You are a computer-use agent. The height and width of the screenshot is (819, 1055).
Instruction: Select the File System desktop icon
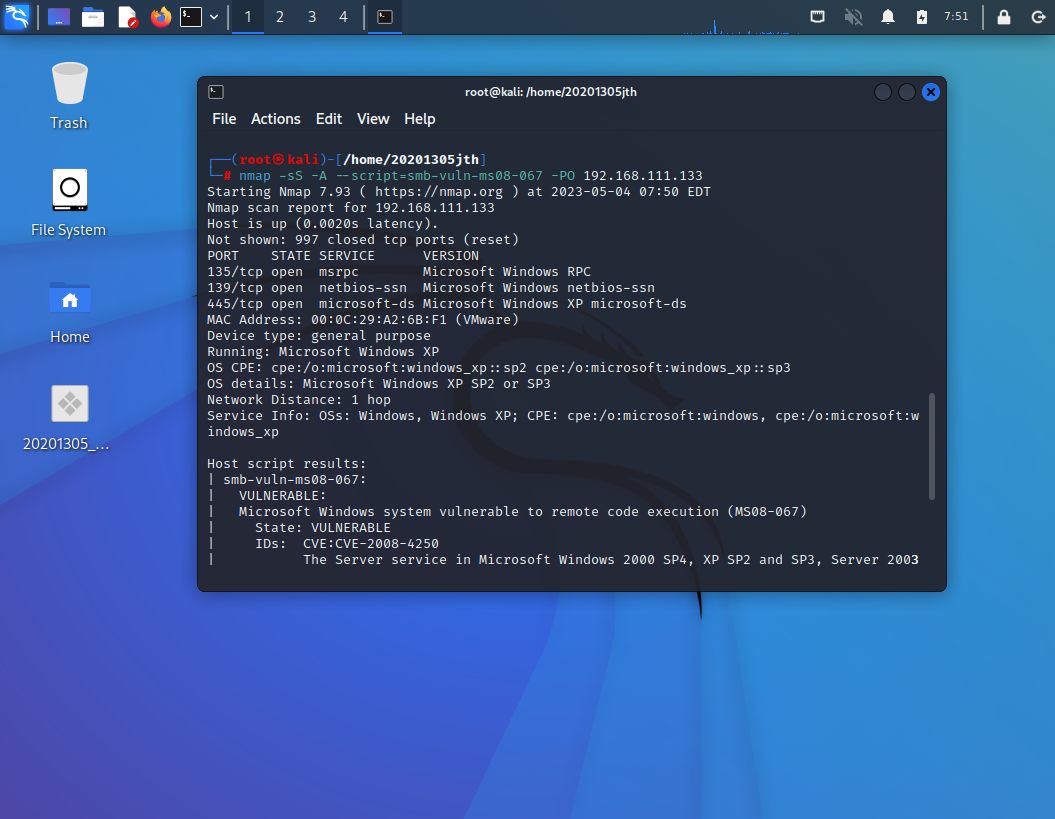[x=69, y=203]
